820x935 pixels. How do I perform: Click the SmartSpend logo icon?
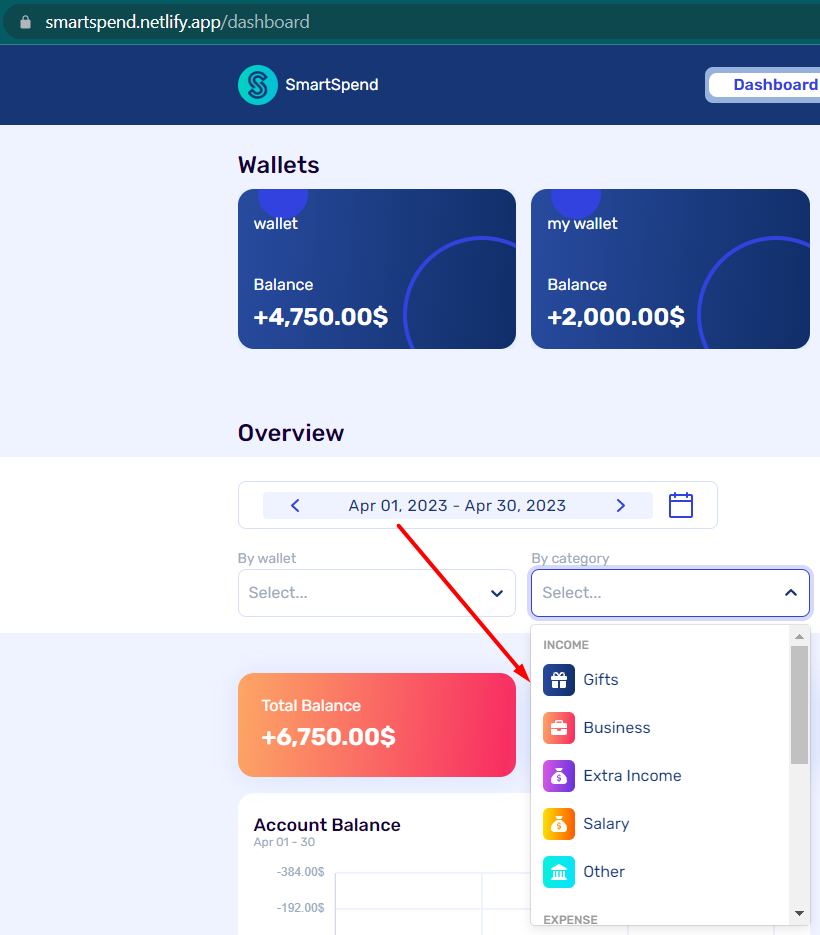click(x=258, y=85)
